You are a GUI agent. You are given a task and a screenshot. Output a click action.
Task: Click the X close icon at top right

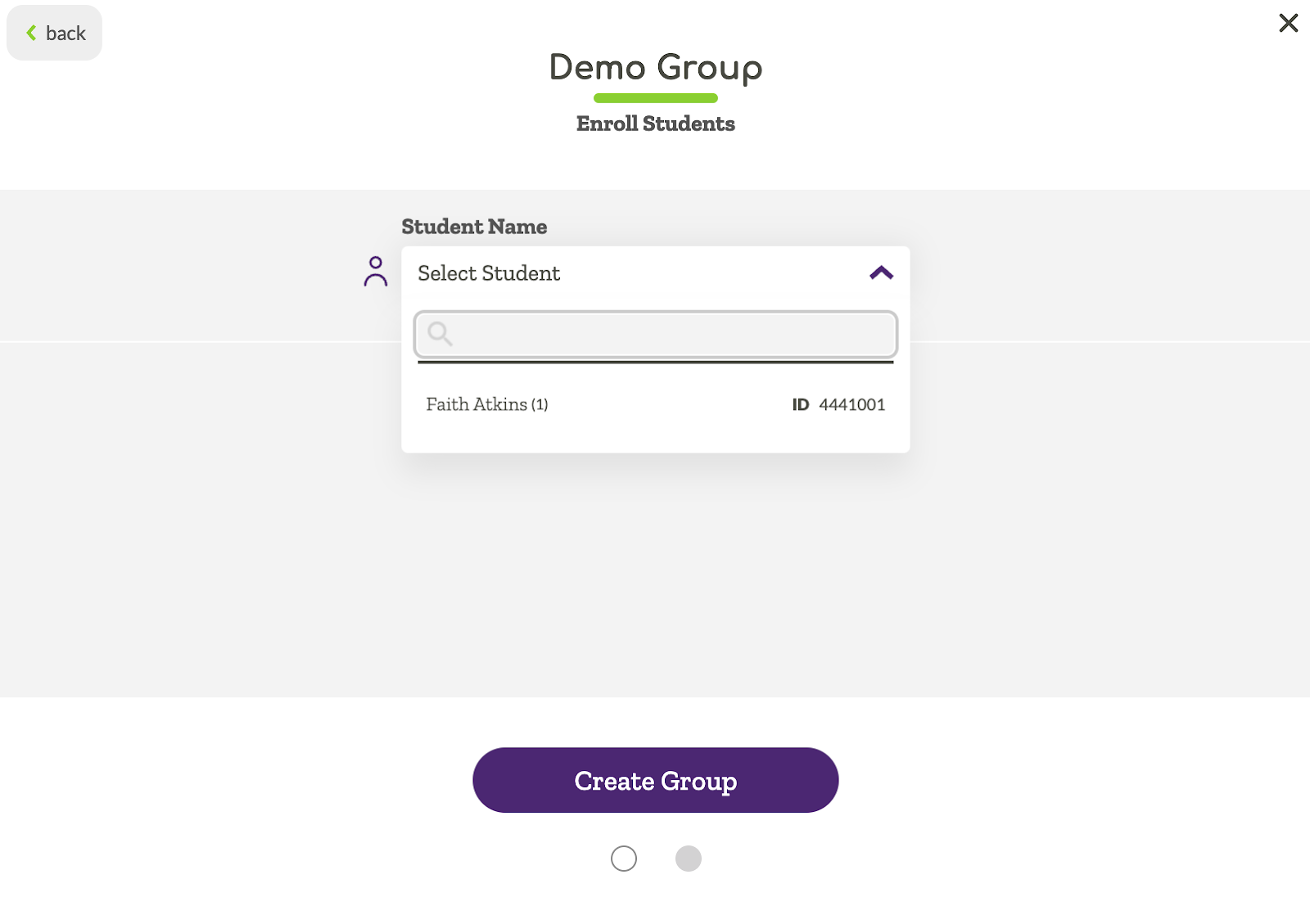(1288, 23)
